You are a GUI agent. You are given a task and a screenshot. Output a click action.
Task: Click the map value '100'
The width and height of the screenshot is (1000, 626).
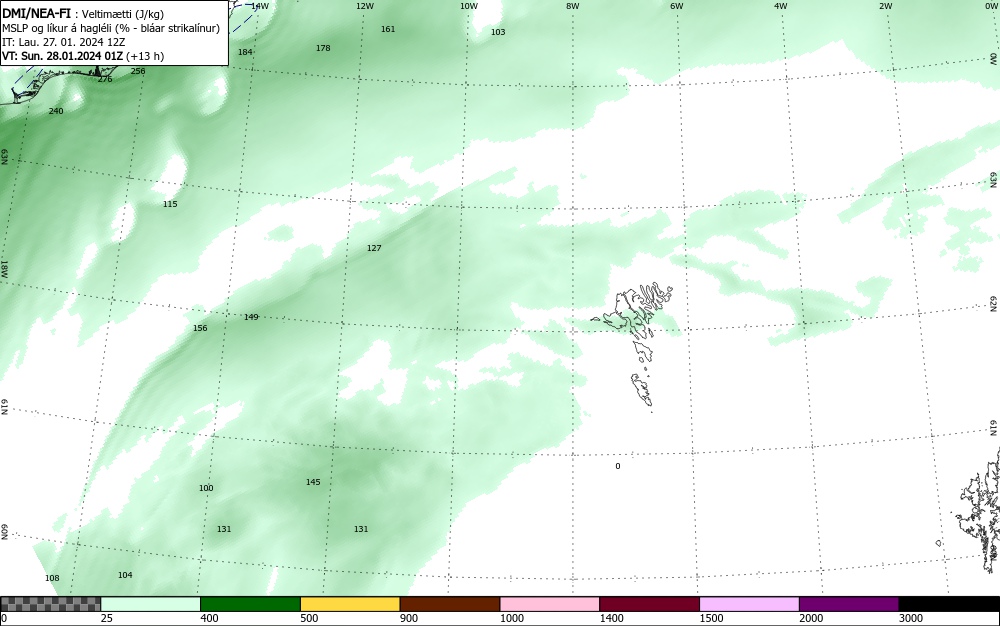(x=206, y=488)
